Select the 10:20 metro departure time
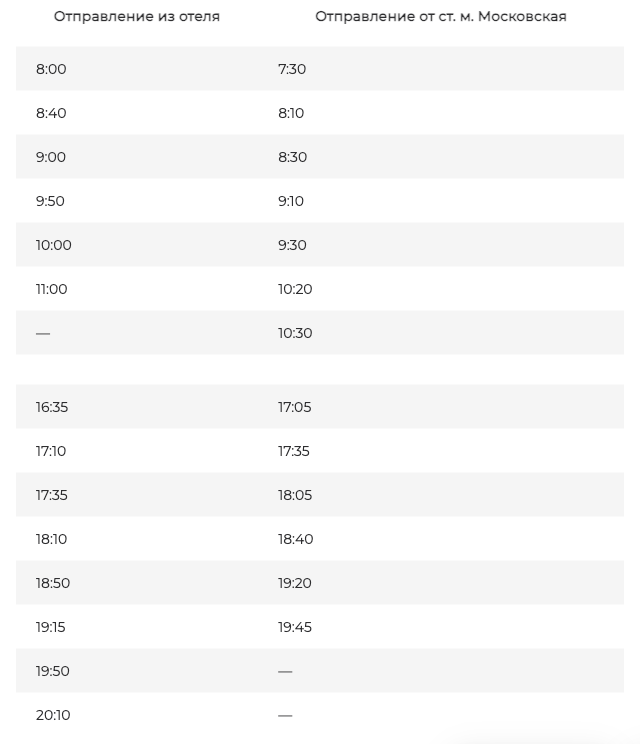 point(295,289)
